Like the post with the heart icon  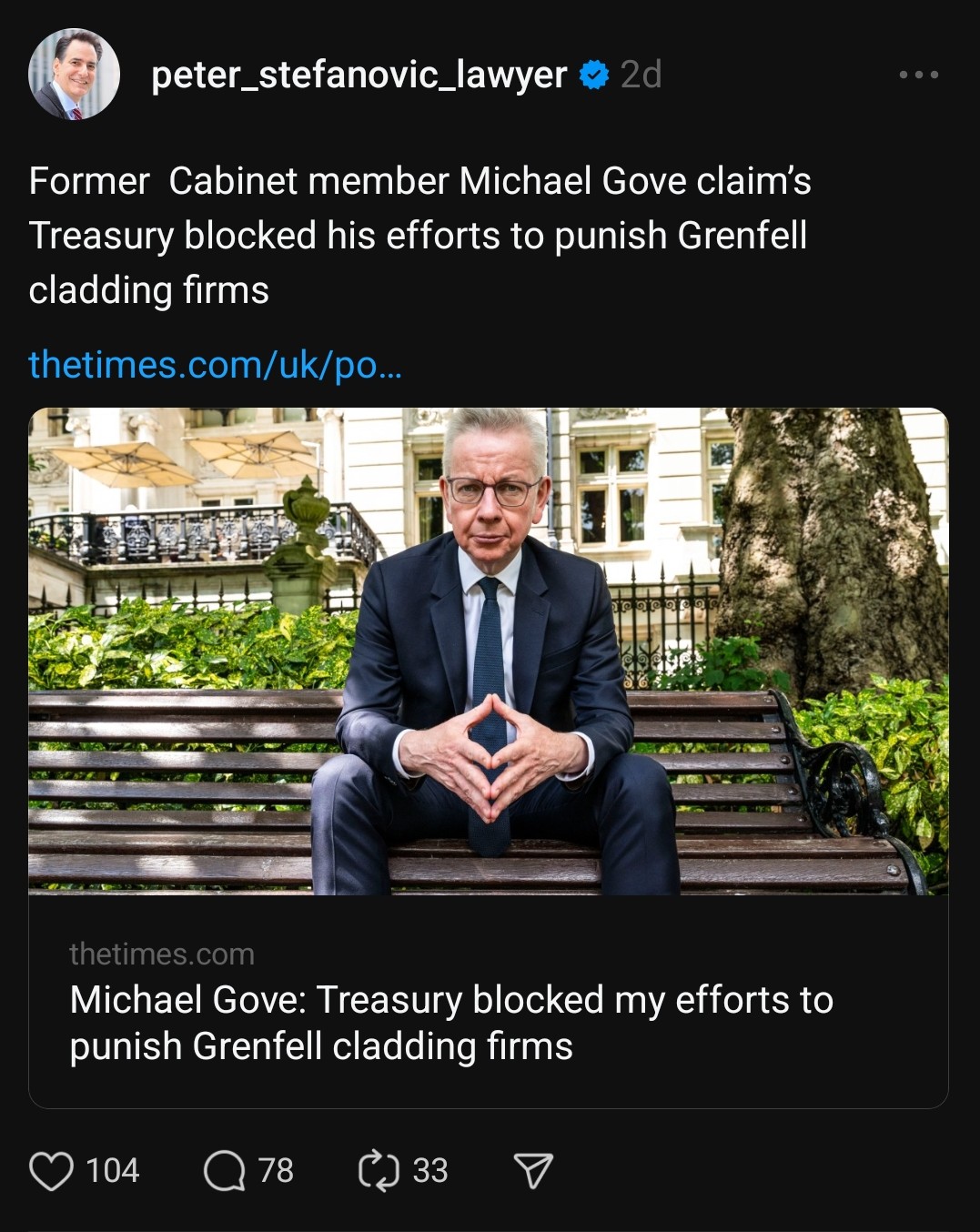(51, 1170)
